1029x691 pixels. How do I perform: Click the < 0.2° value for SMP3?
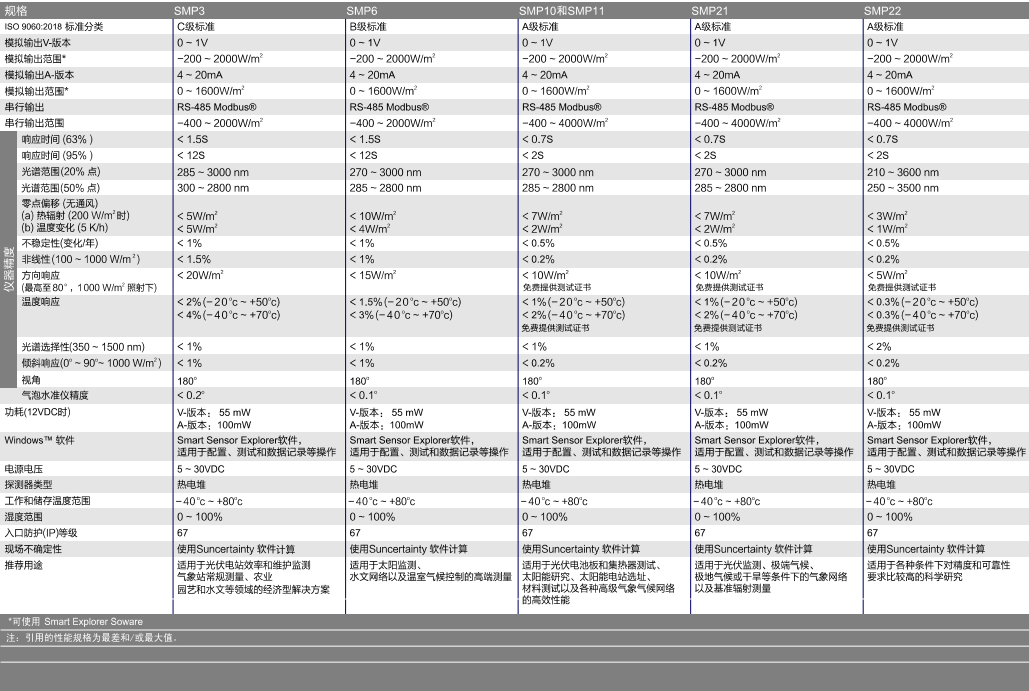[190, 395]
